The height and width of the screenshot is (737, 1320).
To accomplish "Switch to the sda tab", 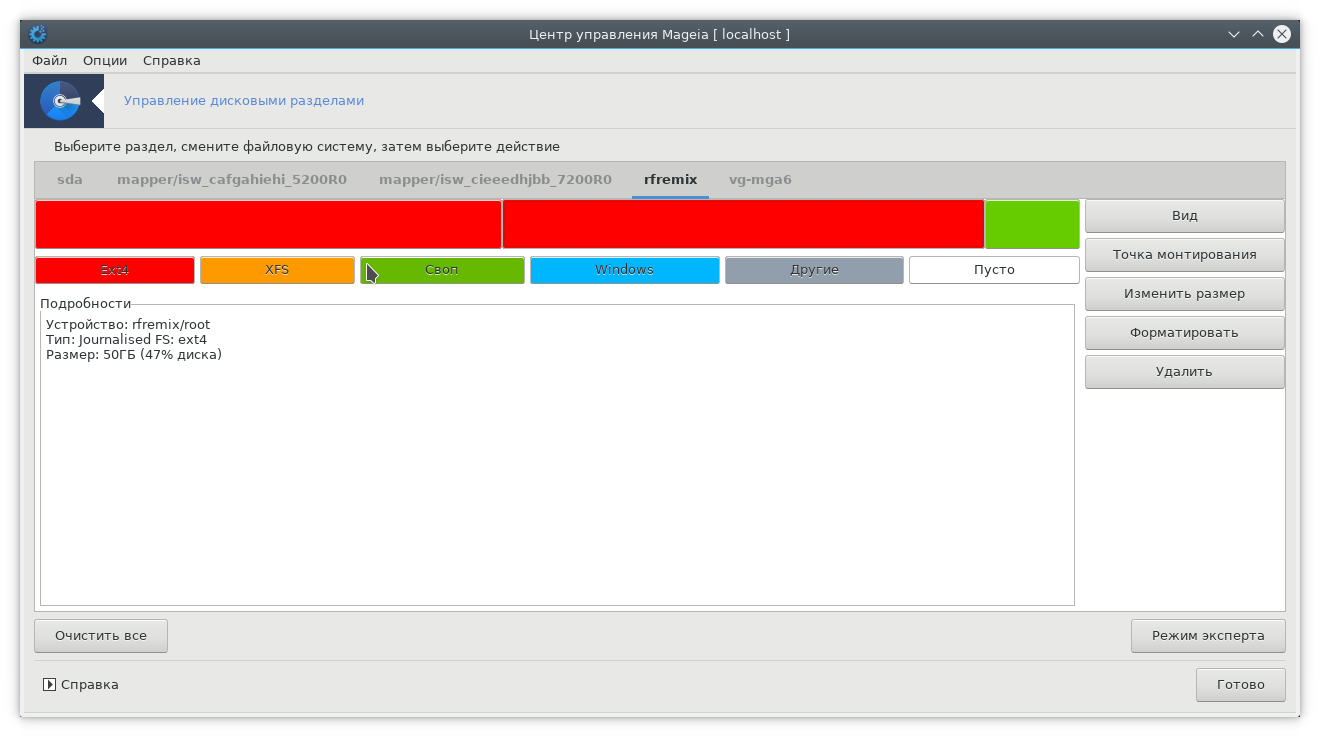I will point(70,180).
